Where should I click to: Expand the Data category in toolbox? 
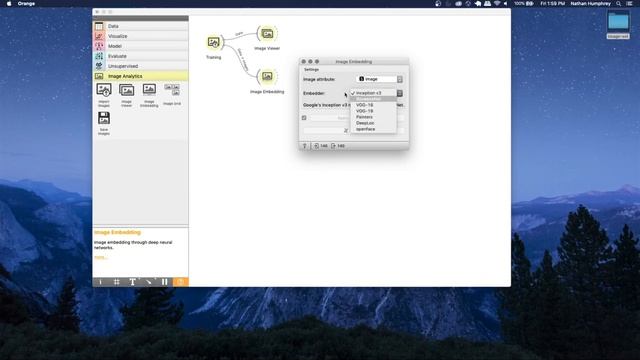pos(141,26)
